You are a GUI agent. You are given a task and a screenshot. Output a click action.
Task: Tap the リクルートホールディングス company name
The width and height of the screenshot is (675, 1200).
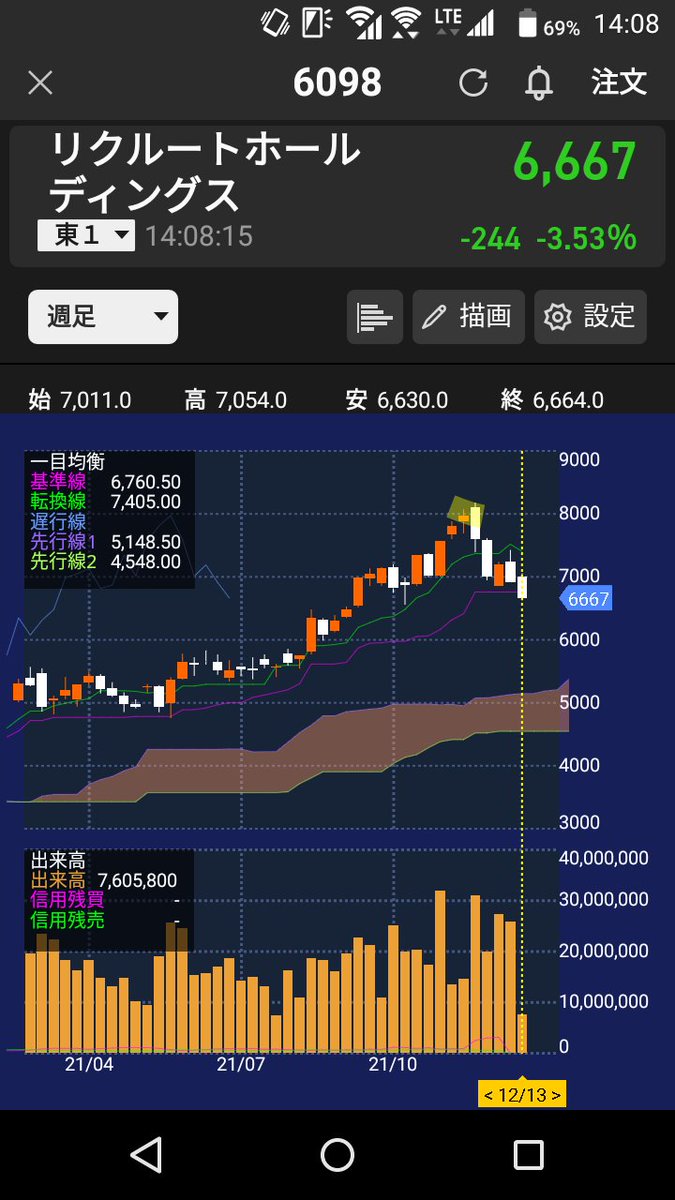pyautogui.click(x=205, y=172)
